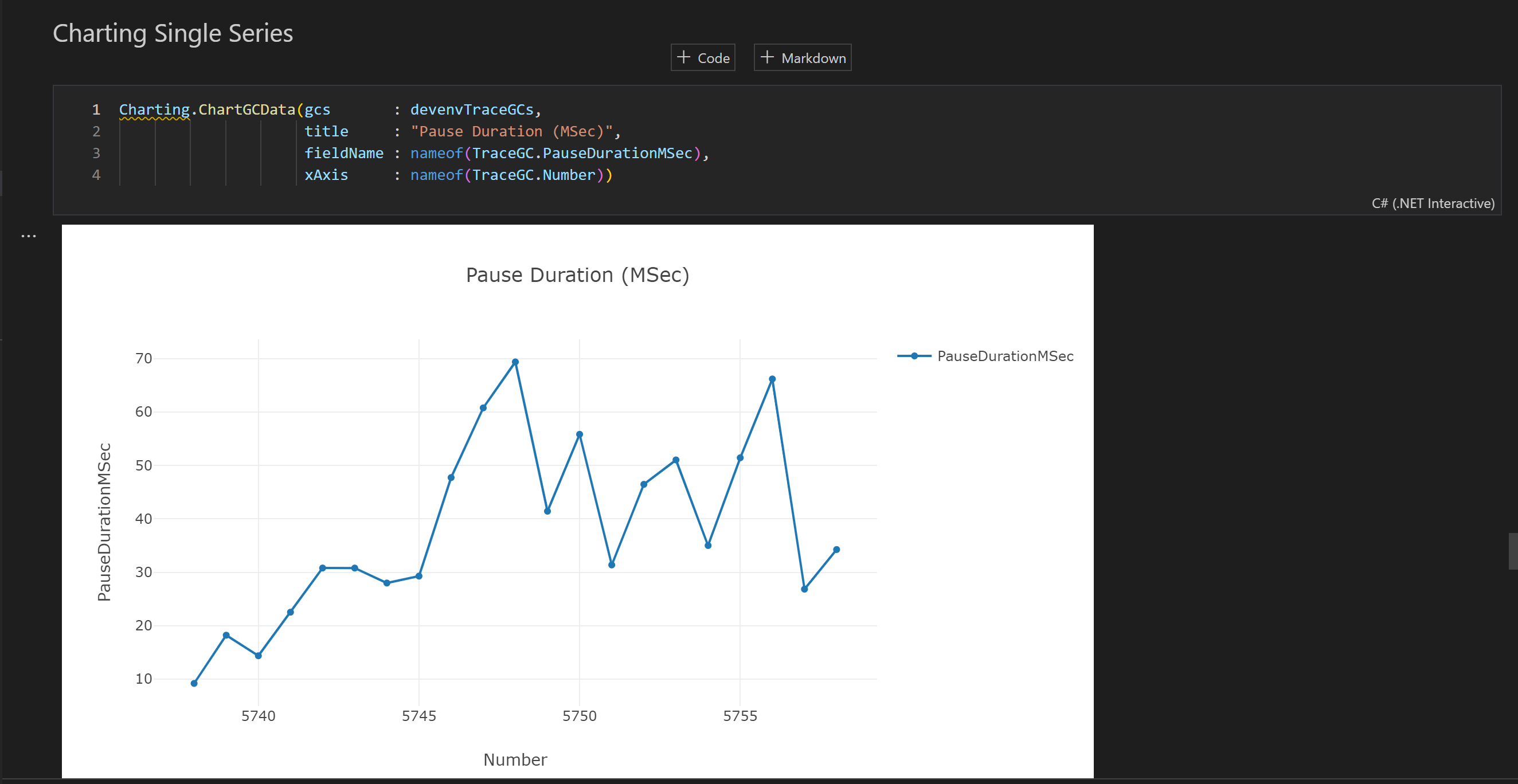Add a Markdown cell with Markdown button
The width and height of the screenshot is (1518, 784).
pos(802,57)
